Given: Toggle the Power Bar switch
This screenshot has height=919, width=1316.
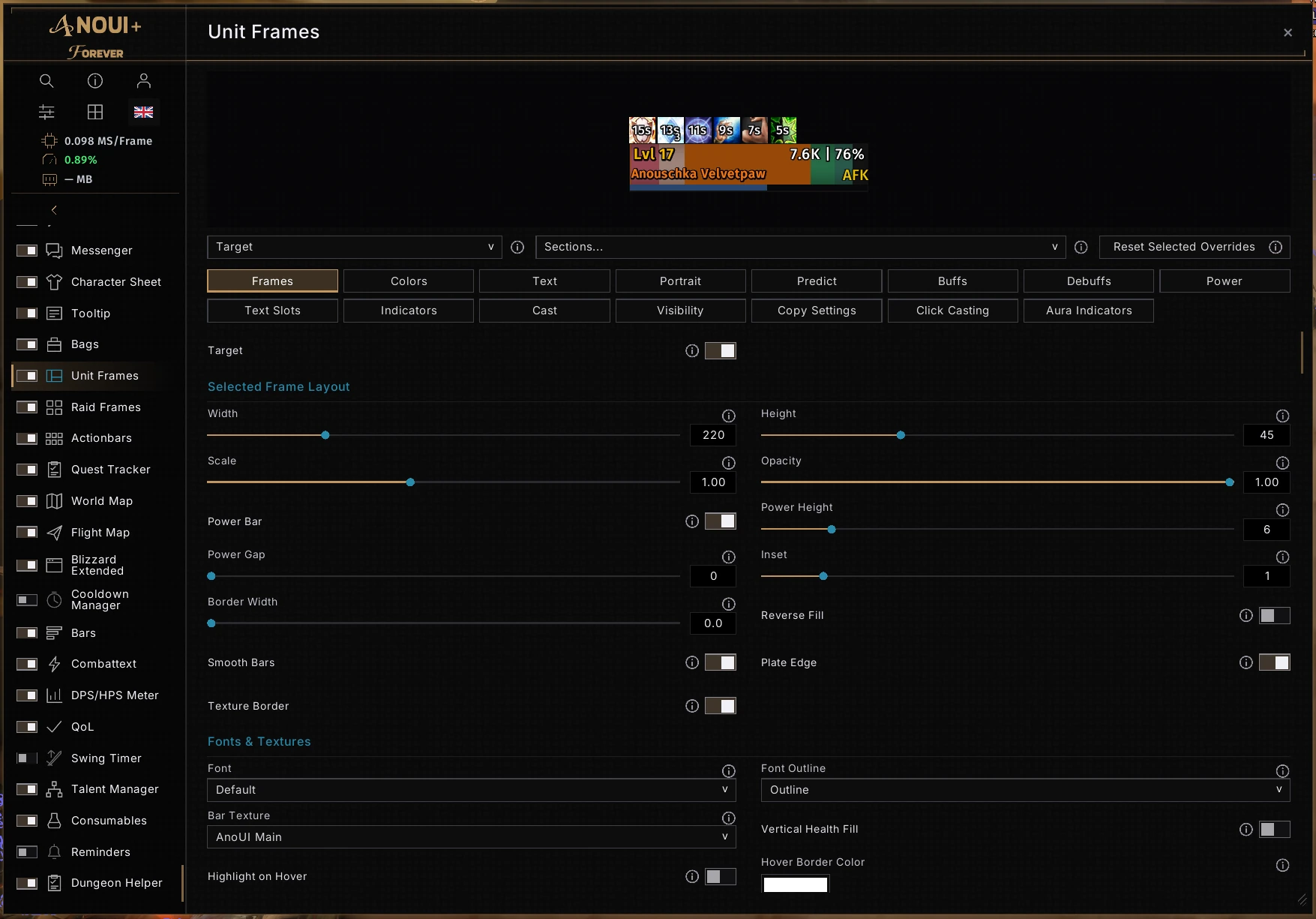Looking at the screenshot, I should tap(721, 521).
